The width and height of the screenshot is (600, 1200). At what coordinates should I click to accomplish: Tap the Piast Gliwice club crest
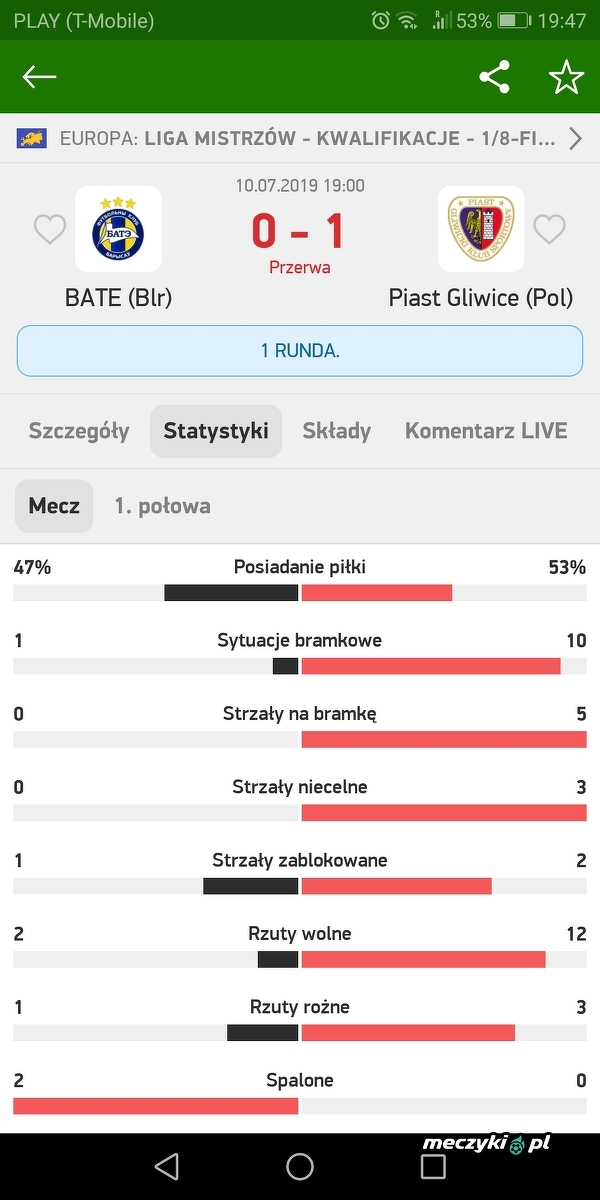(x=481, y=229)
